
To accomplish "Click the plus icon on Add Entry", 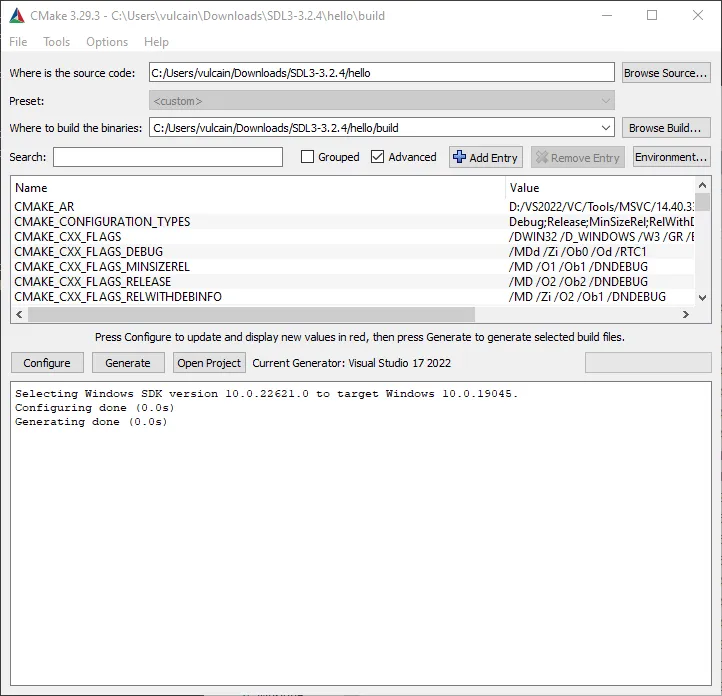I will click(459, 157).
